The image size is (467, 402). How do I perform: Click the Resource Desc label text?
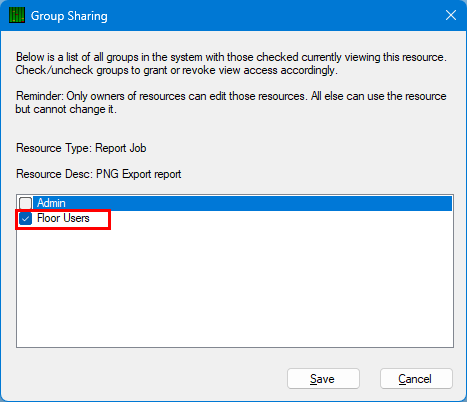coord(55,174)
